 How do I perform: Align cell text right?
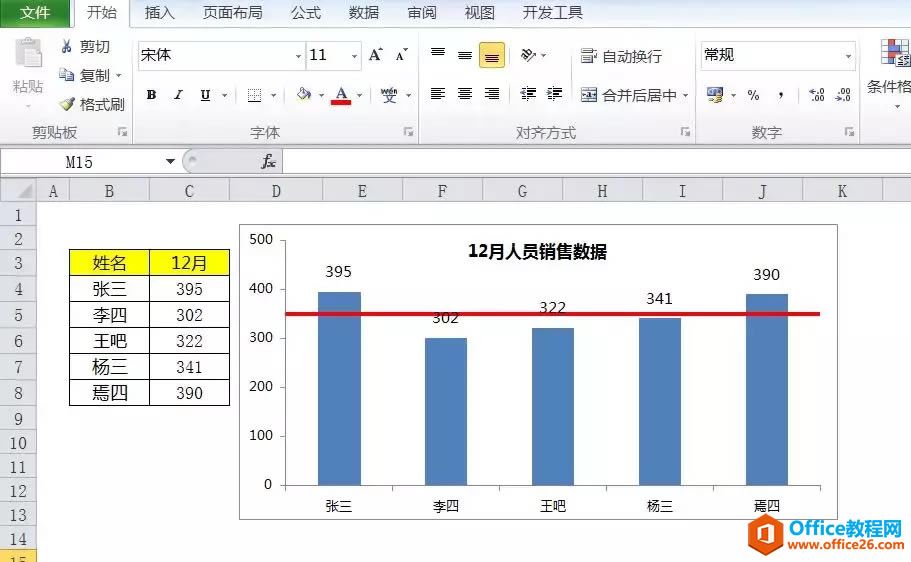tap(492, 94)
